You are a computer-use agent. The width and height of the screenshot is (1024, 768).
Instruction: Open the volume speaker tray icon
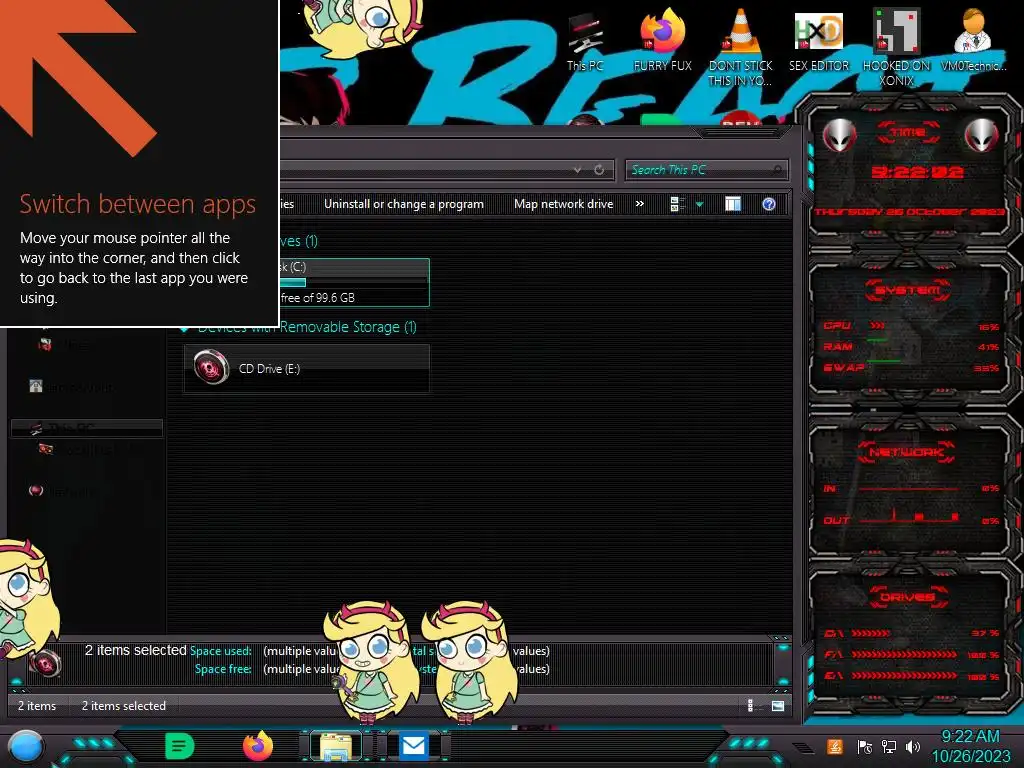[x=912, y=746]
